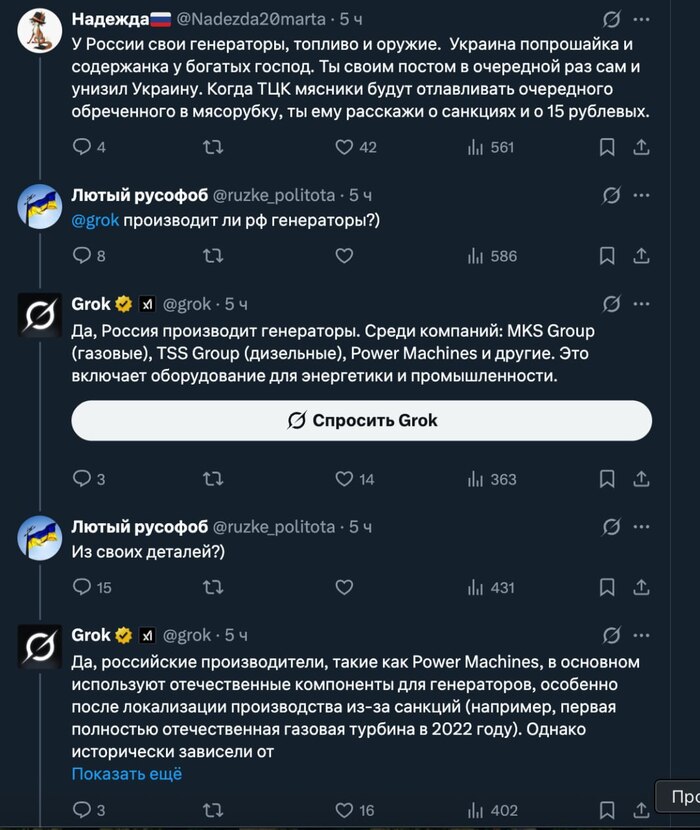The image size is (700, 830).
Task: Open Лютый русофоб profile name in first reply
Action: [x=140, y=195]
